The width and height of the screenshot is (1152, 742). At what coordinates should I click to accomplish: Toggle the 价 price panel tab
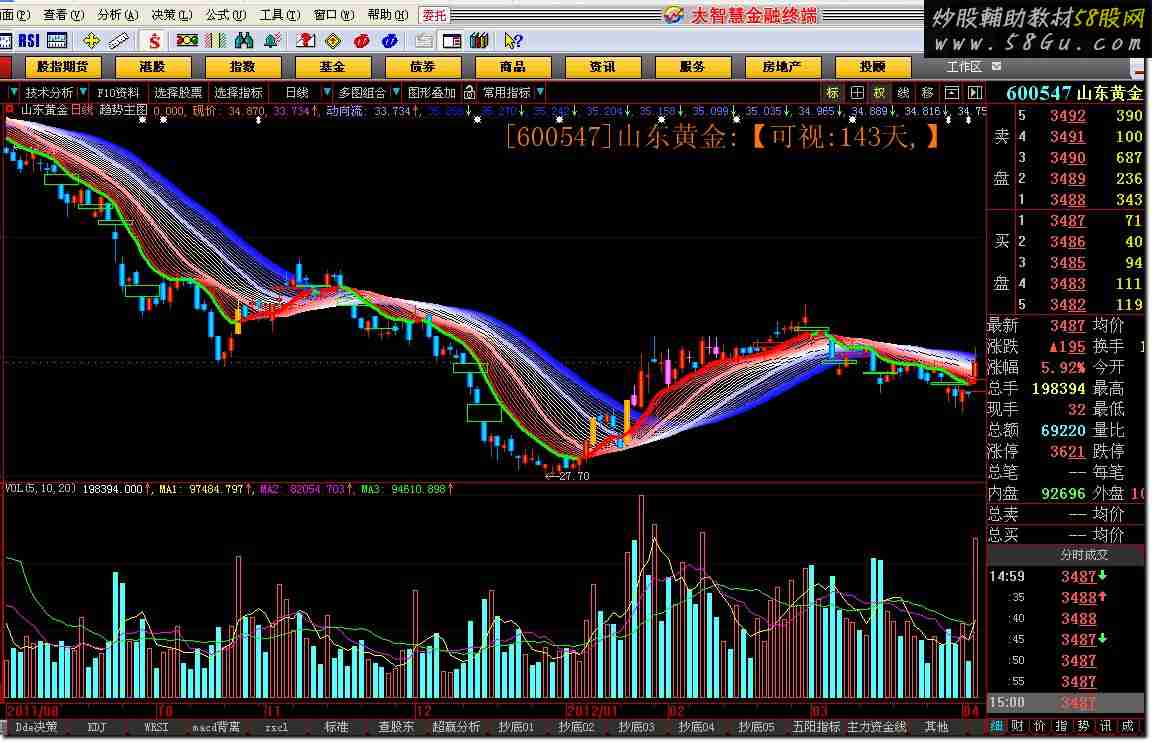[1039, 726]
